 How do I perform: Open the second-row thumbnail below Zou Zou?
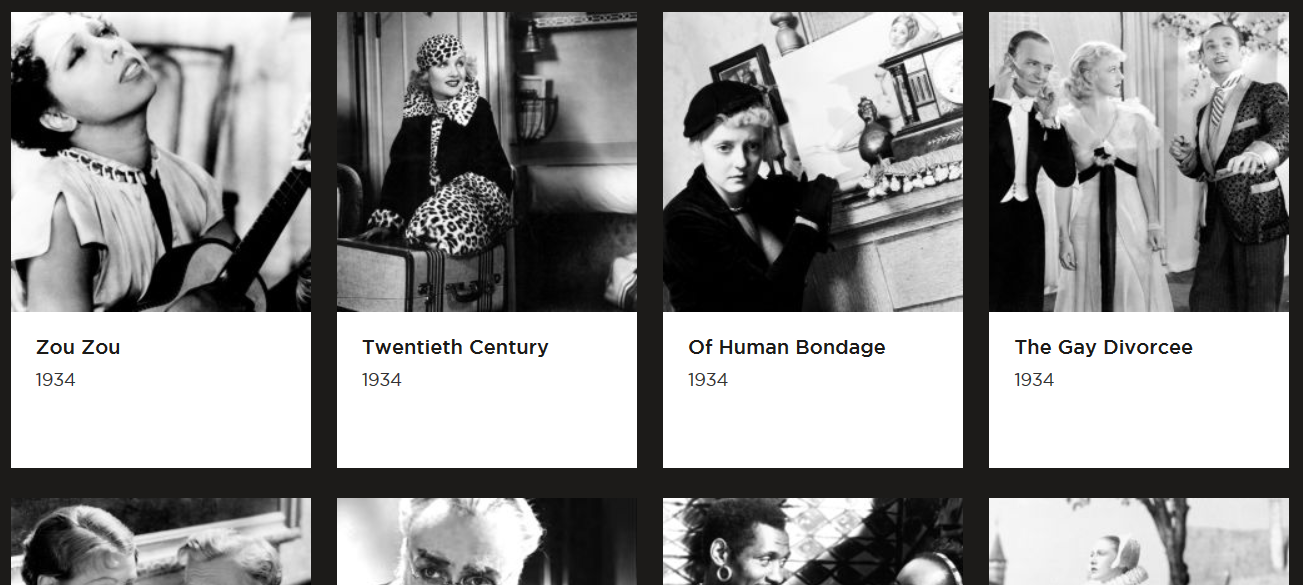(161, 542)
